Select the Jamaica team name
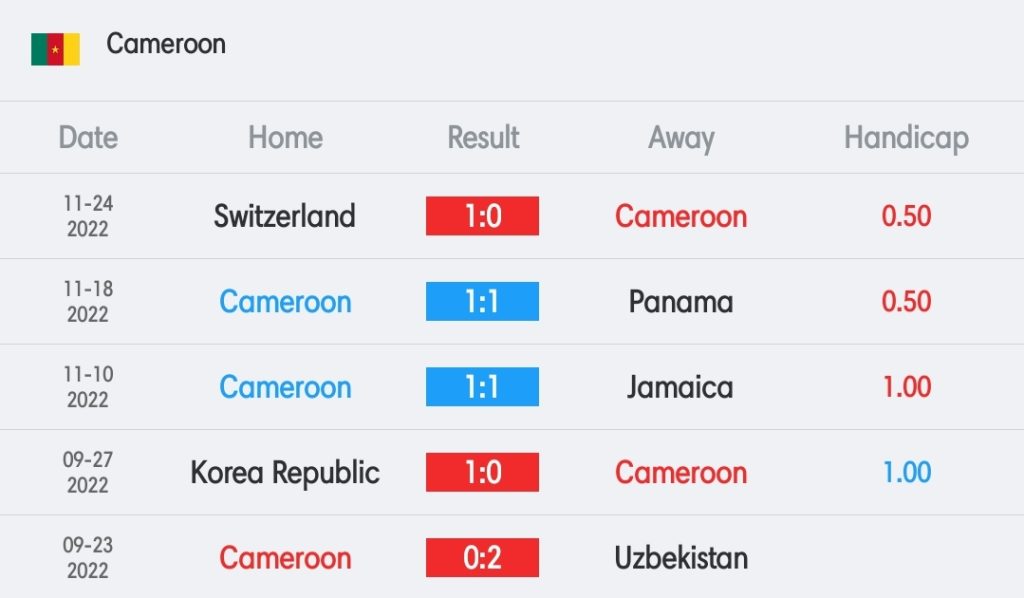Screen dimensions: 1024x598 click(680, 387)
